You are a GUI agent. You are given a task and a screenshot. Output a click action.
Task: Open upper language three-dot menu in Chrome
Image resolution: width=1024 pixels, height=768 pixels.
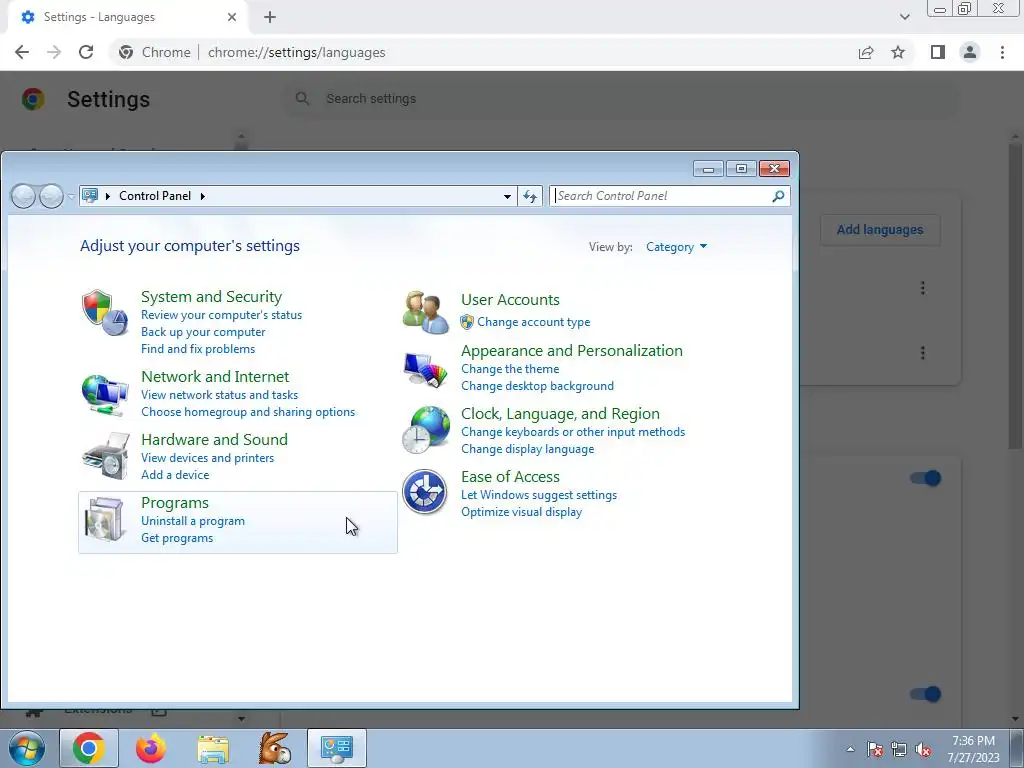(923, 288)
